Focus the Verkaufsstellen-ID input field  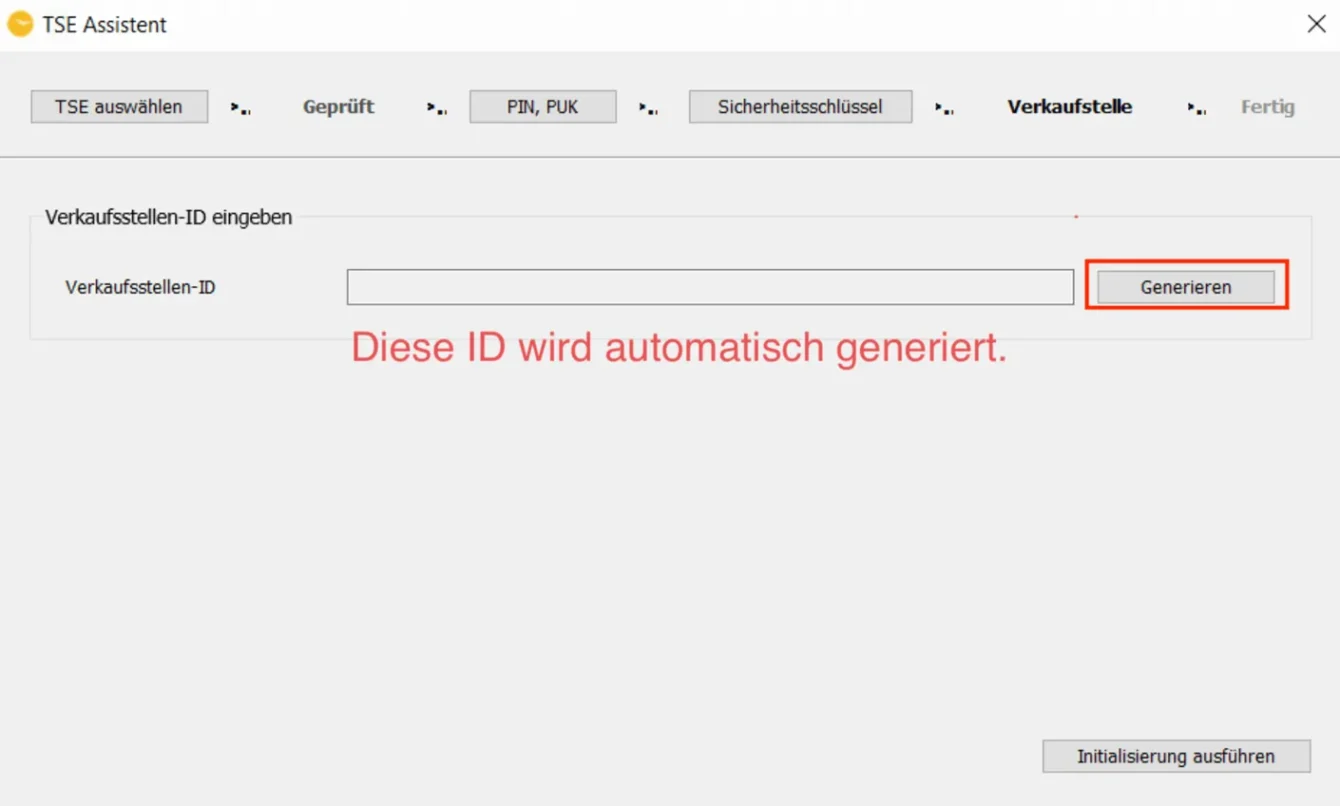(x=710, y=287)
